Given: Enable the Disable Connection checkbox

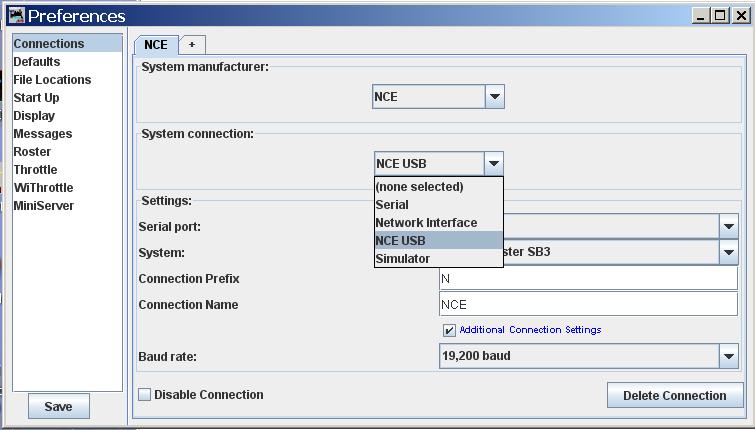Looking at the screenshot, I should (144, 394).
